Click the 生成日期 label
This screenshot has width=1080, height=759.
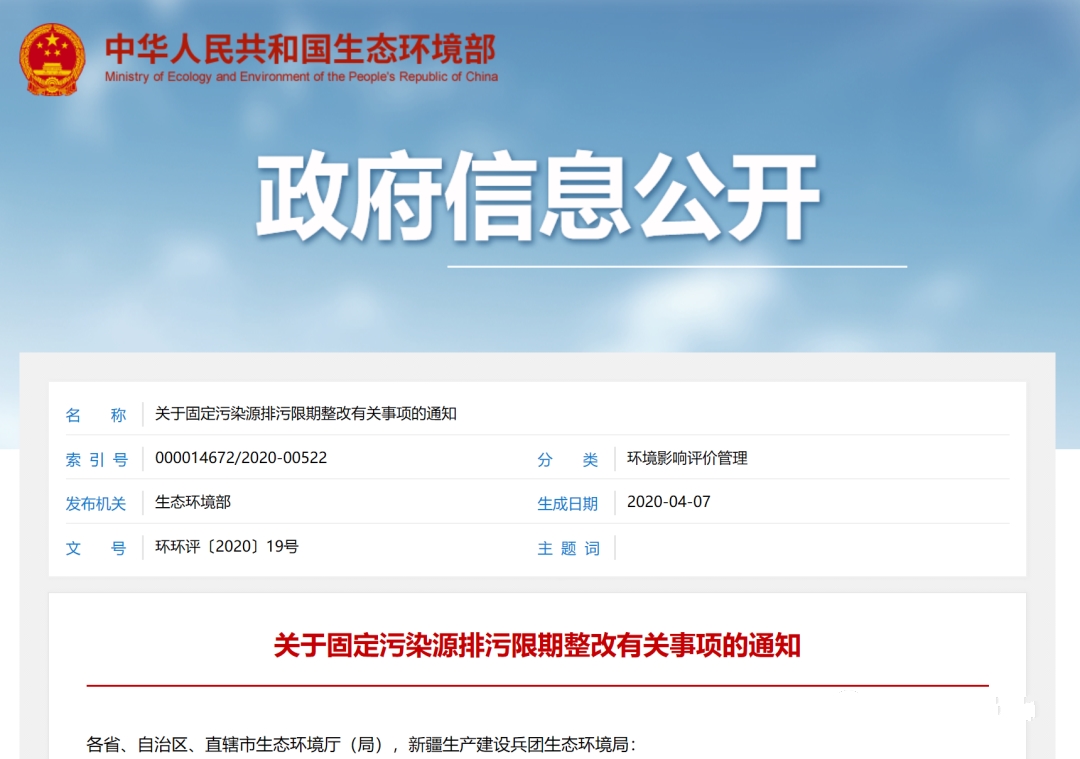pos(567,504)
